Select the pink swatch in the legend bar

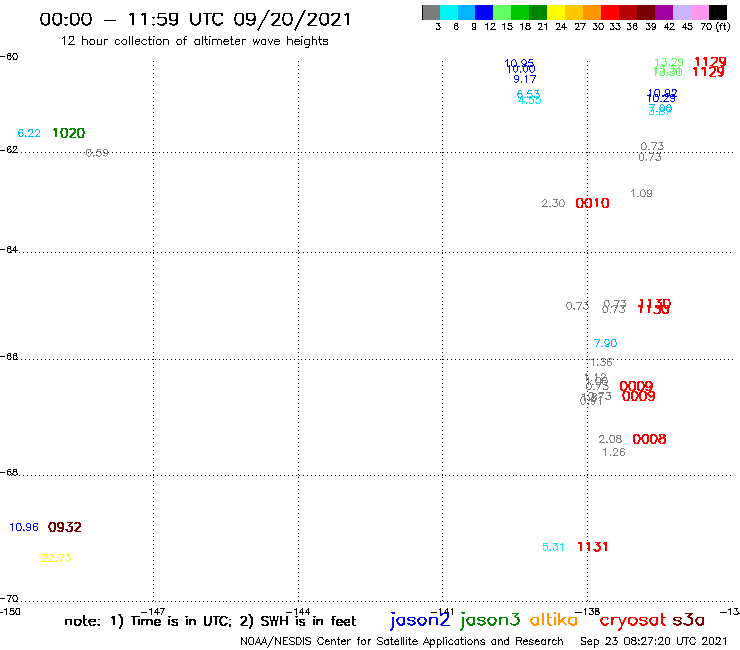pyautogui.click(x=700, y=12)
